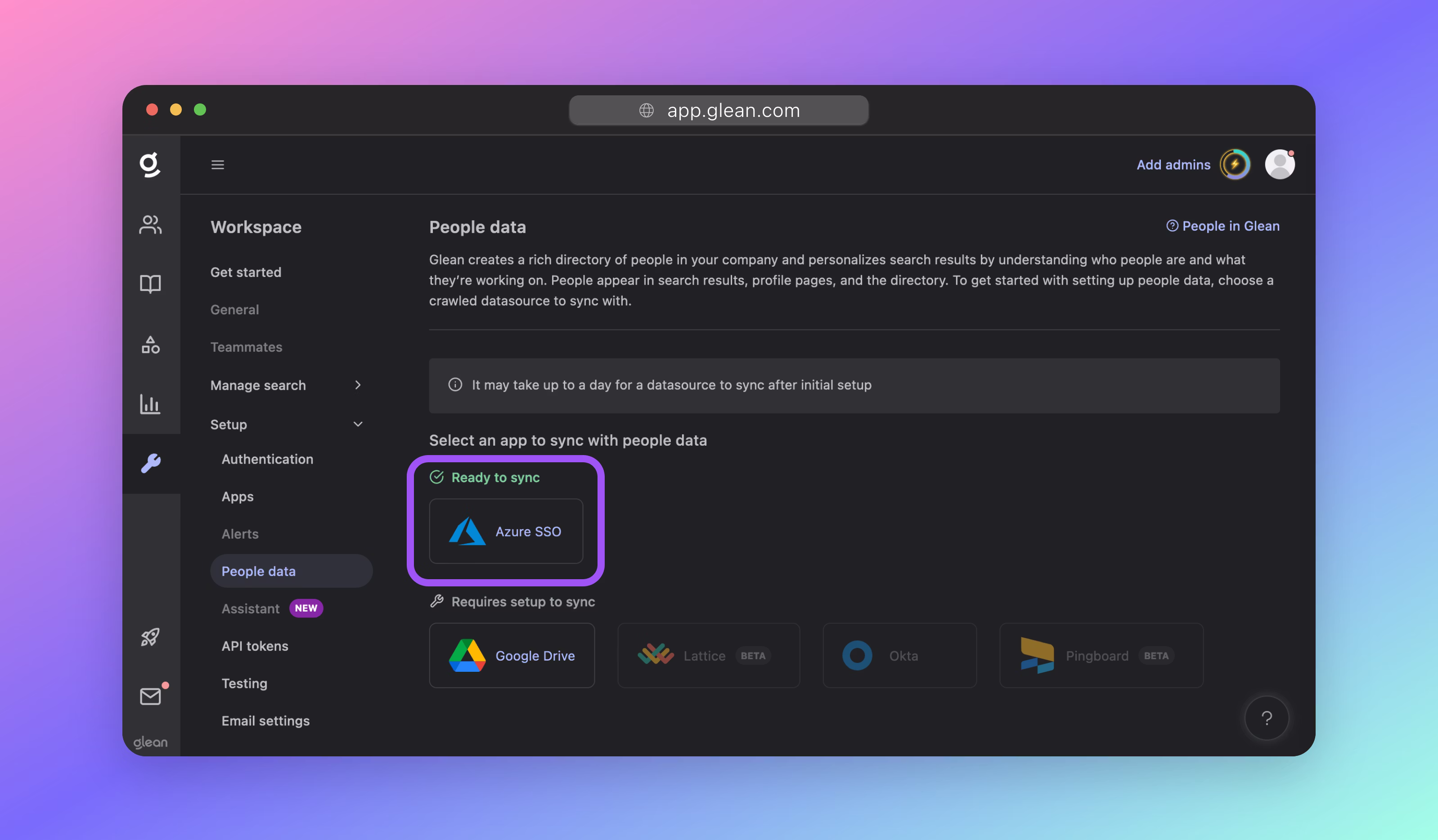The image size is (1438, 840).
Task: Select the apps shapes icon in sidebar
Action: (151, 345)
